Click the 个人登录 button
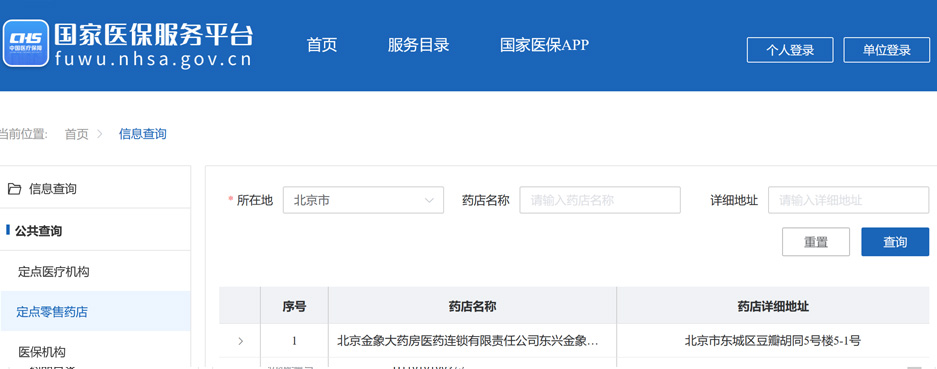Screen dimensions: 937x369 790,50
